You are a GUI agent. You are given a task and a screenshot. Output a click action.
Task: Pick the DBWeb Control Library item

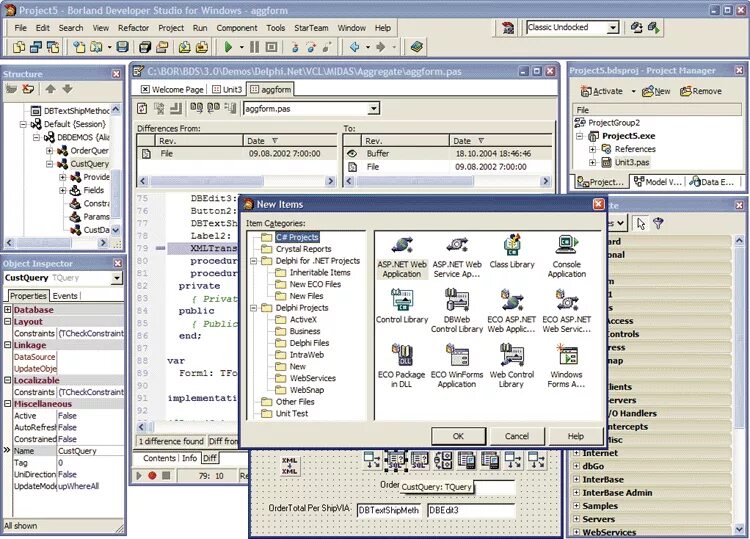[x=457, y=311]
